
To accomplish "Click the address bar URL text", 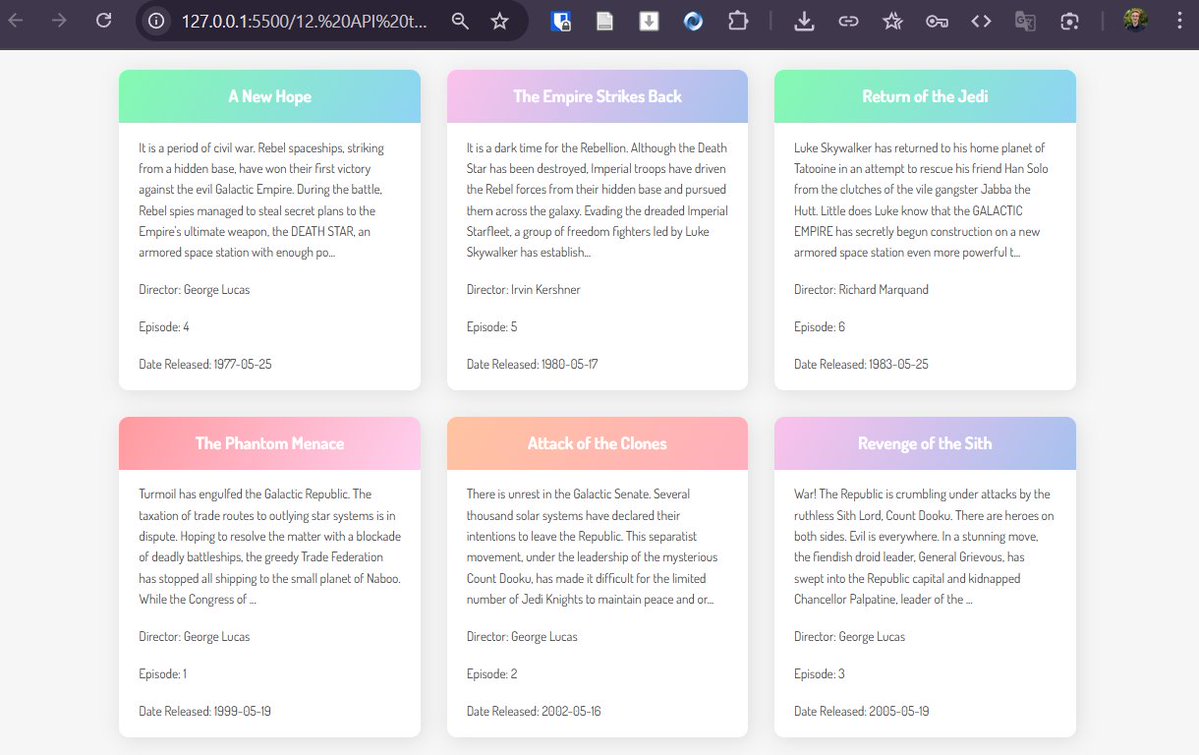I will [x=304, y=21].
